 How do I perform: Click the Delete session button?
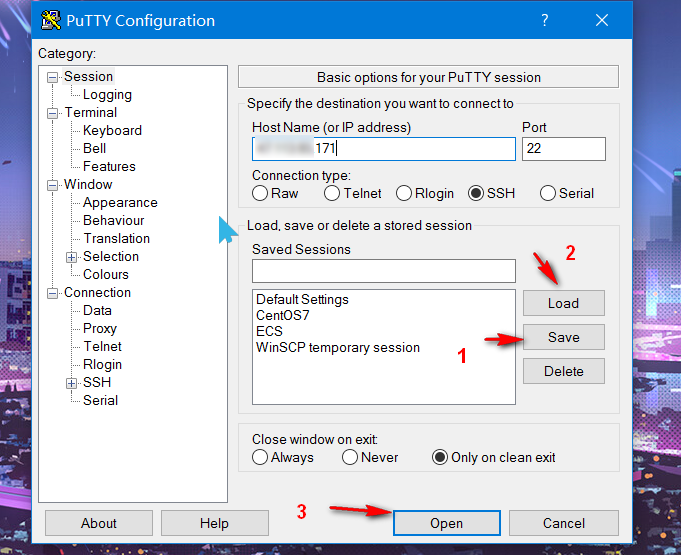[x=563, y=371]
